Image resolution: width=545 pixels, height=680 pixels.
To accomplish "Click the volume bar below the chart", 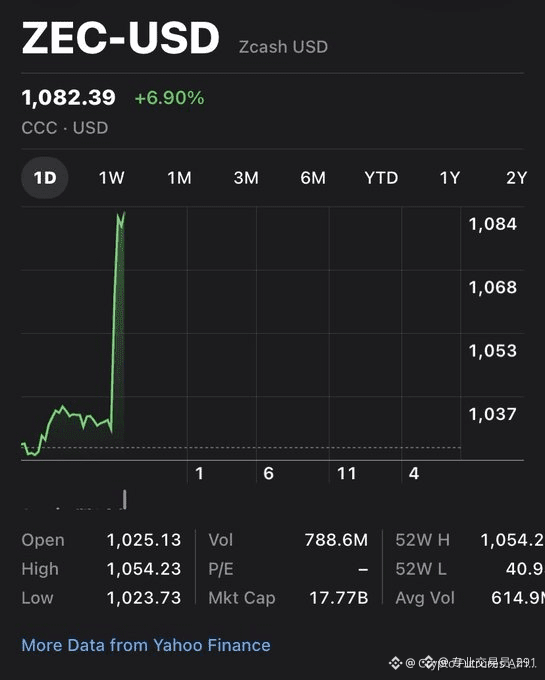I will tap(125, 500).
